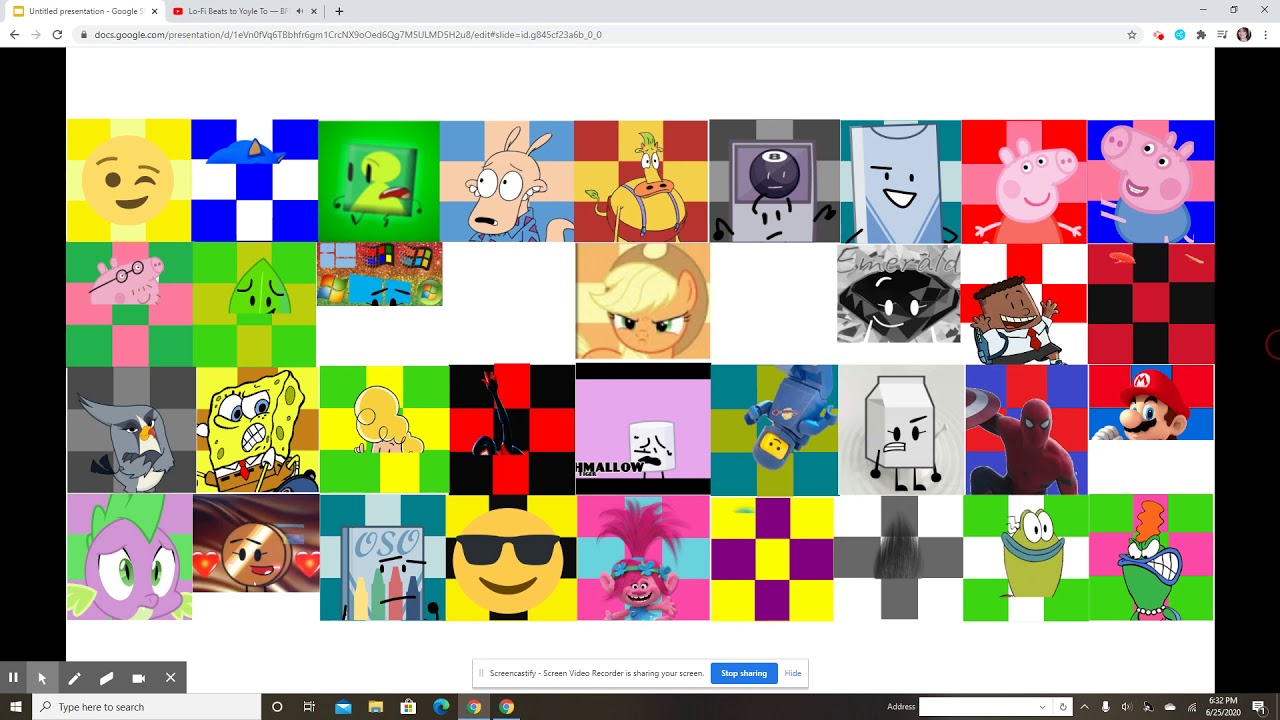The image size is (1280, 720).
Task: Select the Screencastify pen drawing tool
Action: [x=74, y=677]
